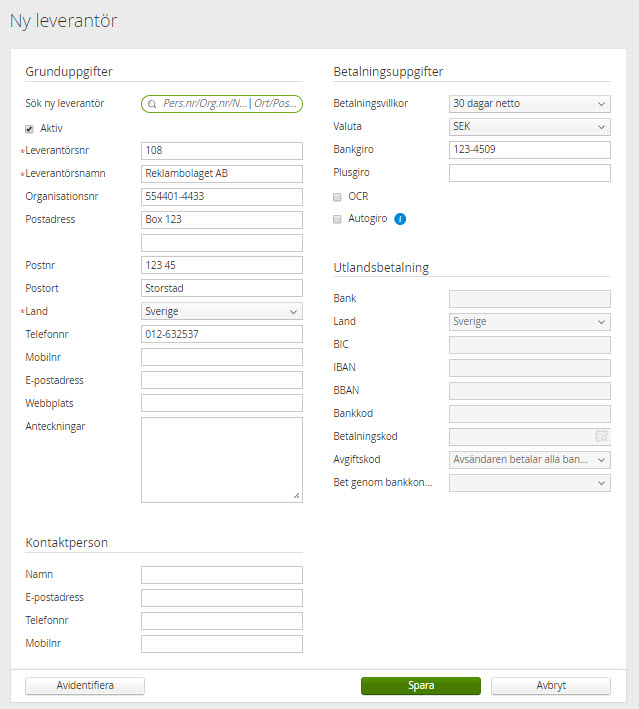Click the Avidentifiera button
The image size is (639, 709).
85,686
